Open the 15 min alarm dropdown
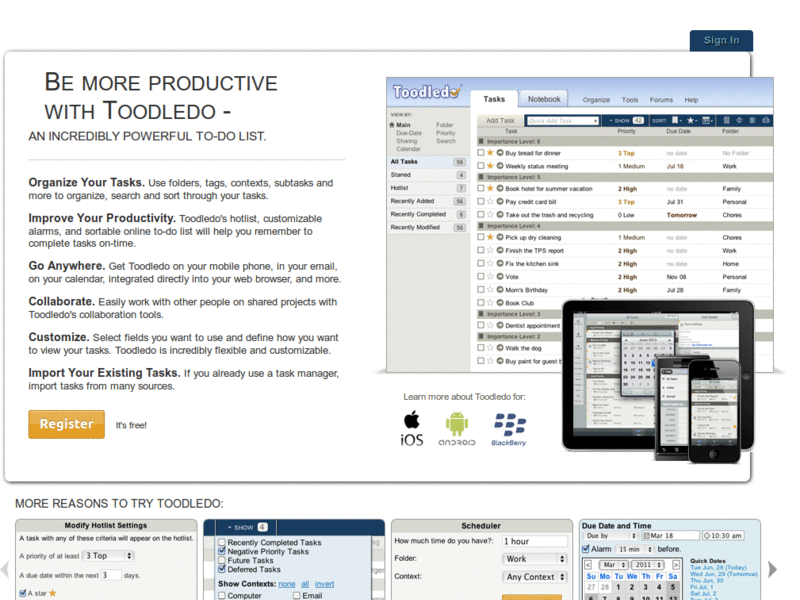The width and height of the screenshot is (800, 600). (x=635, y=549)
